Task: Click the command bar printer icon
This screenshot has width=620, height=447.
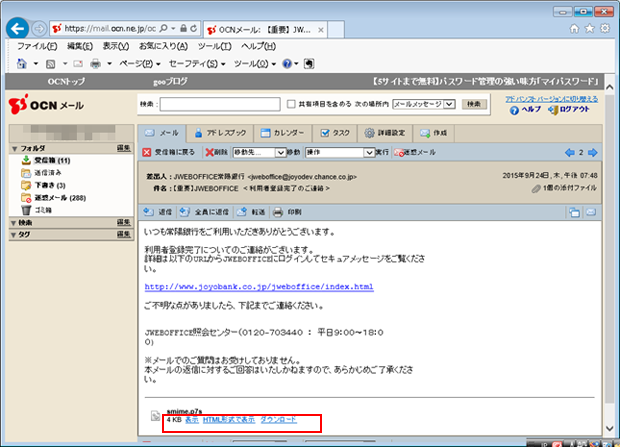Action: 95,63
